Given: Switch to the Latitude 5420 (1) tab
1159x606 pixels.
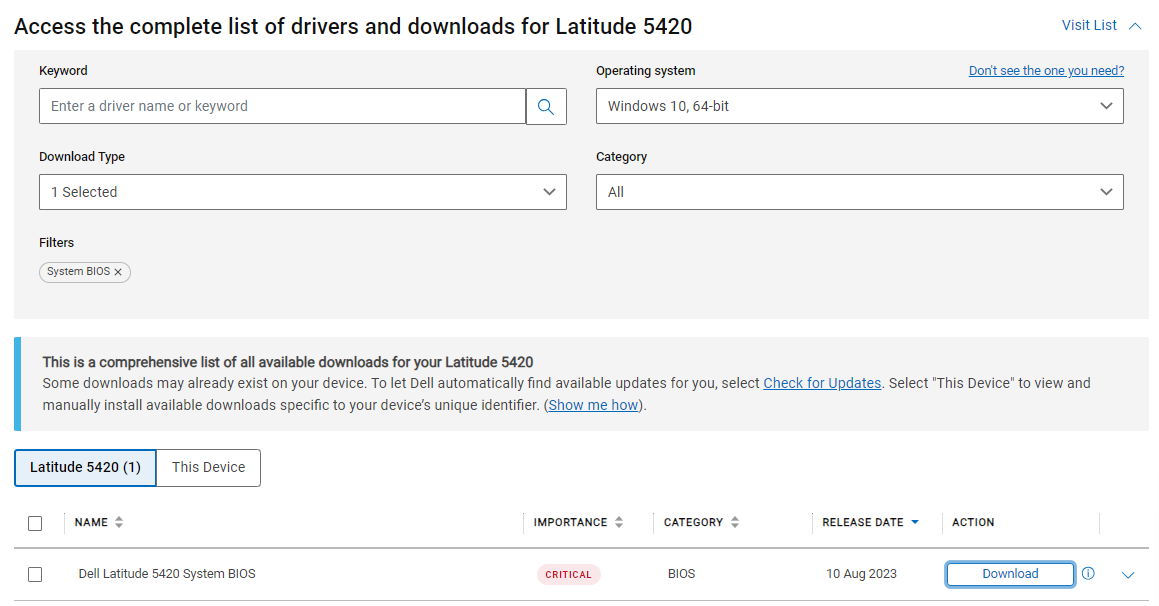Looking at the screenshot, I should (85, 468).
